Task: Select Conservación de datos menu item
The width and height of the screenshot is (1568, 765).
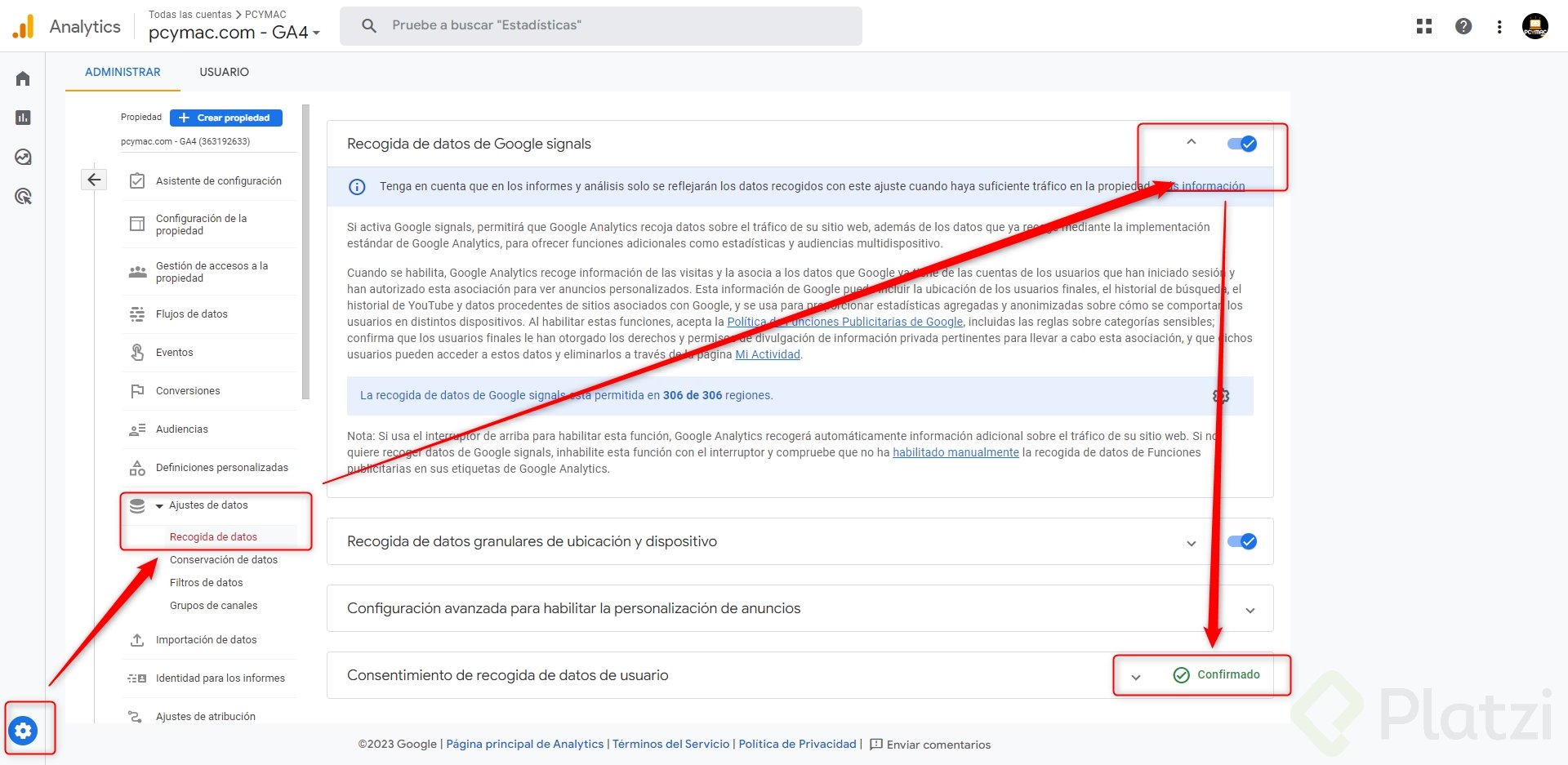Action: (x=224, y=559)
